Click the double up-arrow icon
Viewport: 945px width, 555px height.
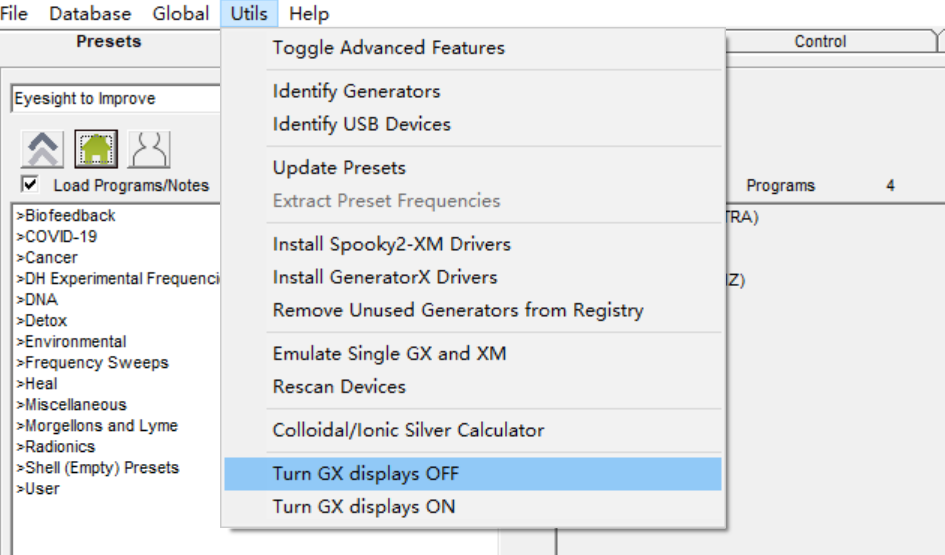pyautogui.click(x=42, y=149)
